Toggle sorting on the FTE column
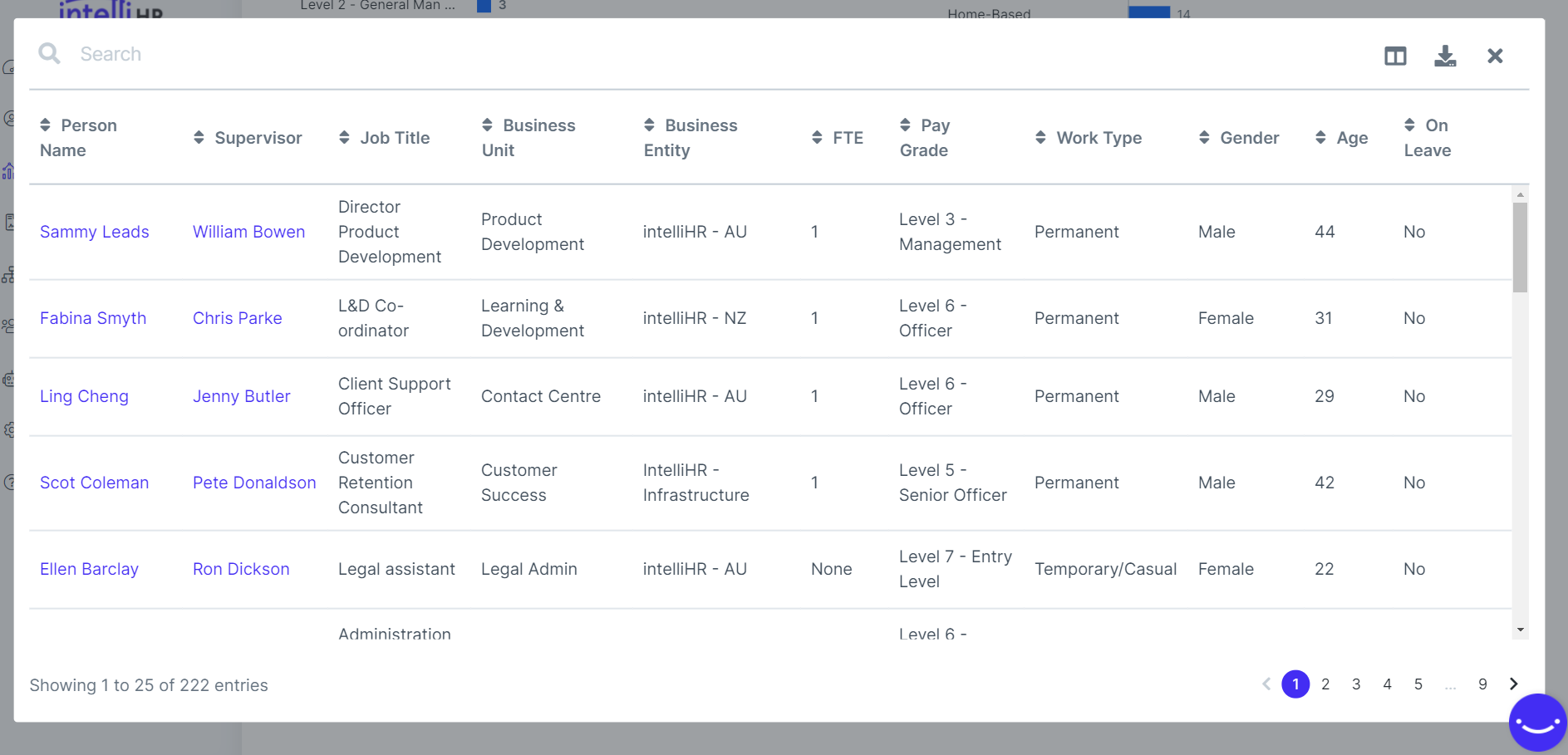 point(815,138)
